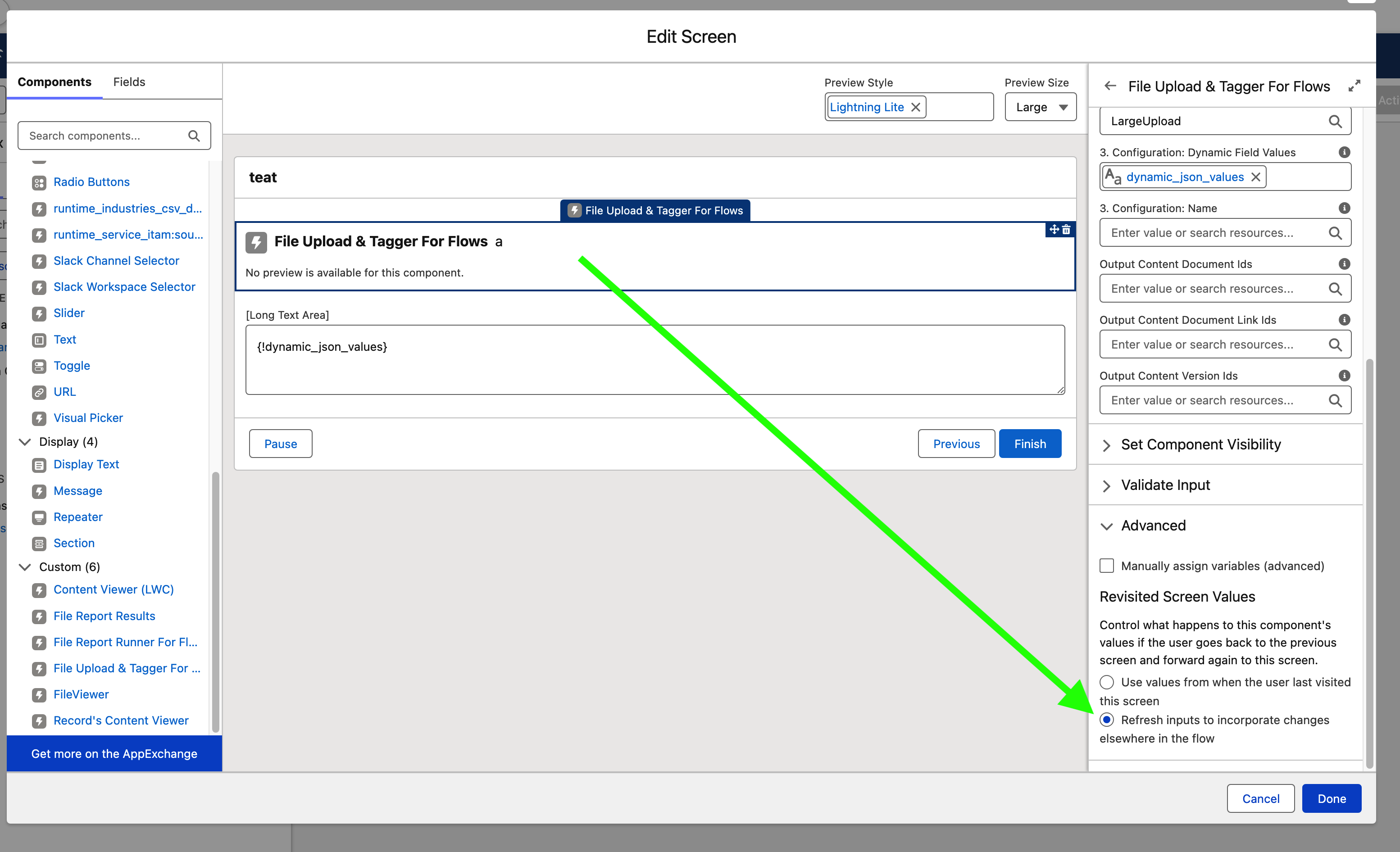Enable Manually assign variables (advanced)

(1106, 566)
